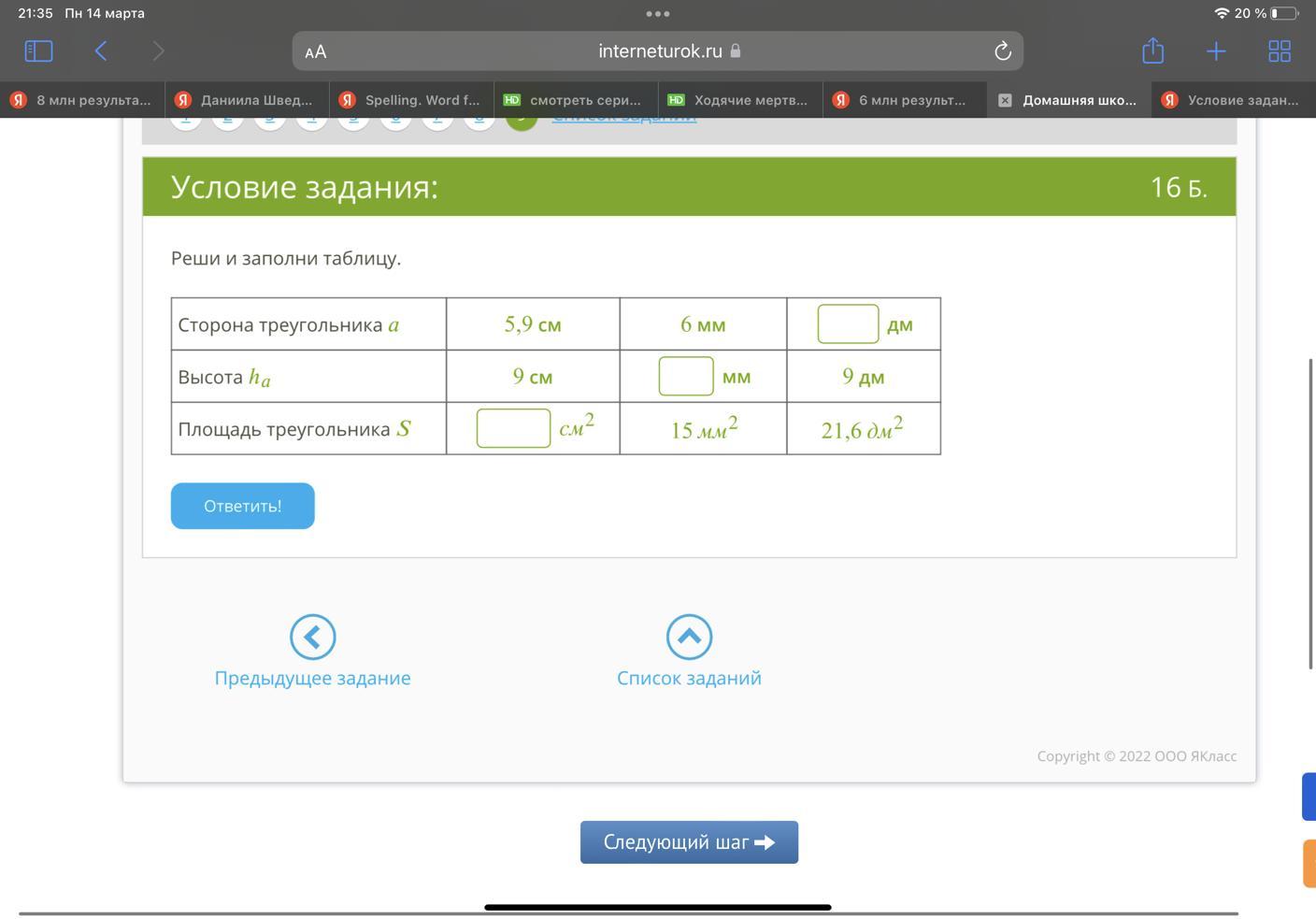
Task: Add a new tab with plus icon
Action: pos(1215,50)
